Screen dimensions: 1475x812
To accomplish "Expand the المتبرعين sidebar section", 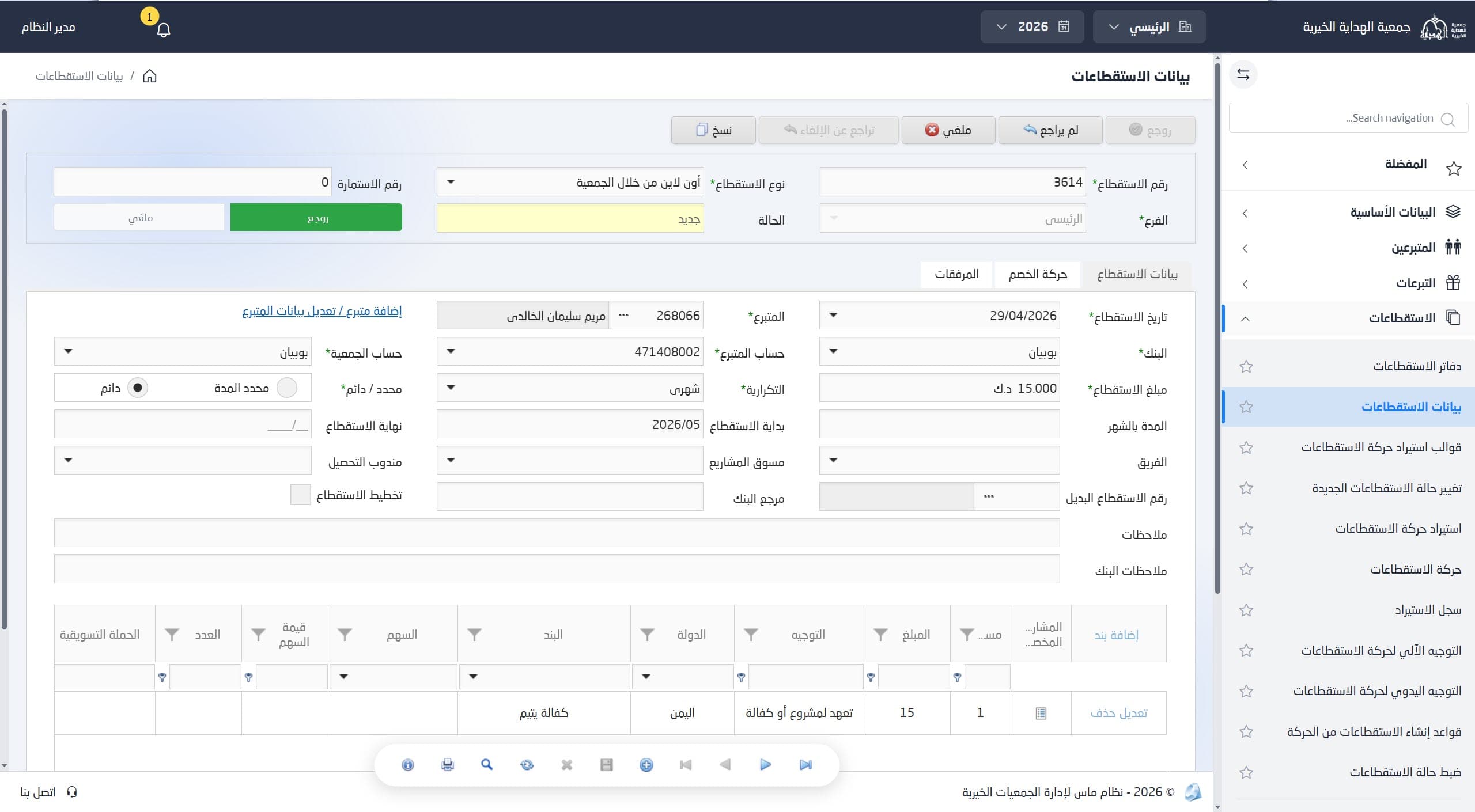I will pos(1348,248).
